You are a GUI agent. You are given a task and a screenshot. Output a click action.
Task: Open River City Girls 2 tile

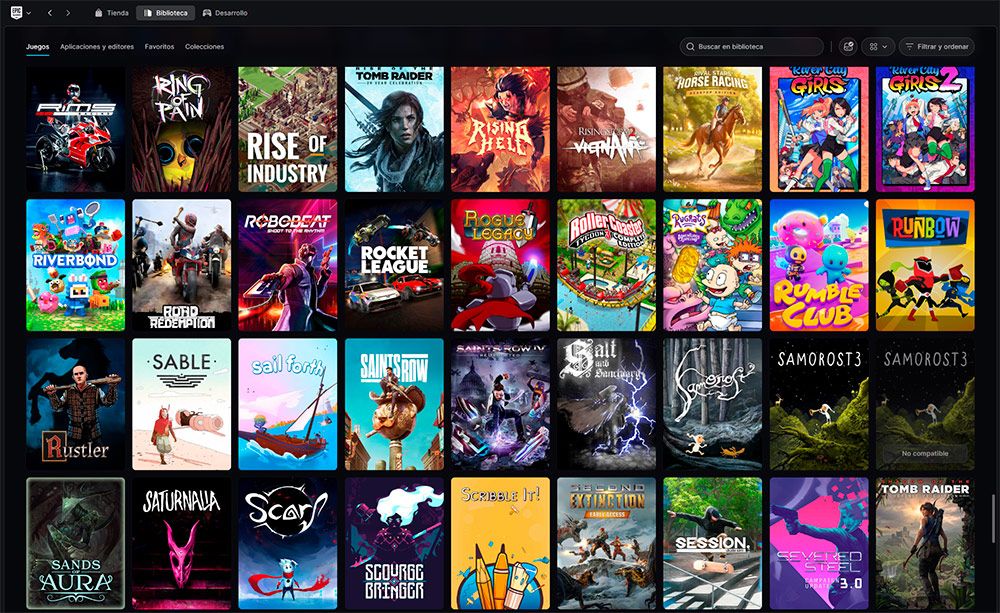(x=925, y=129)
